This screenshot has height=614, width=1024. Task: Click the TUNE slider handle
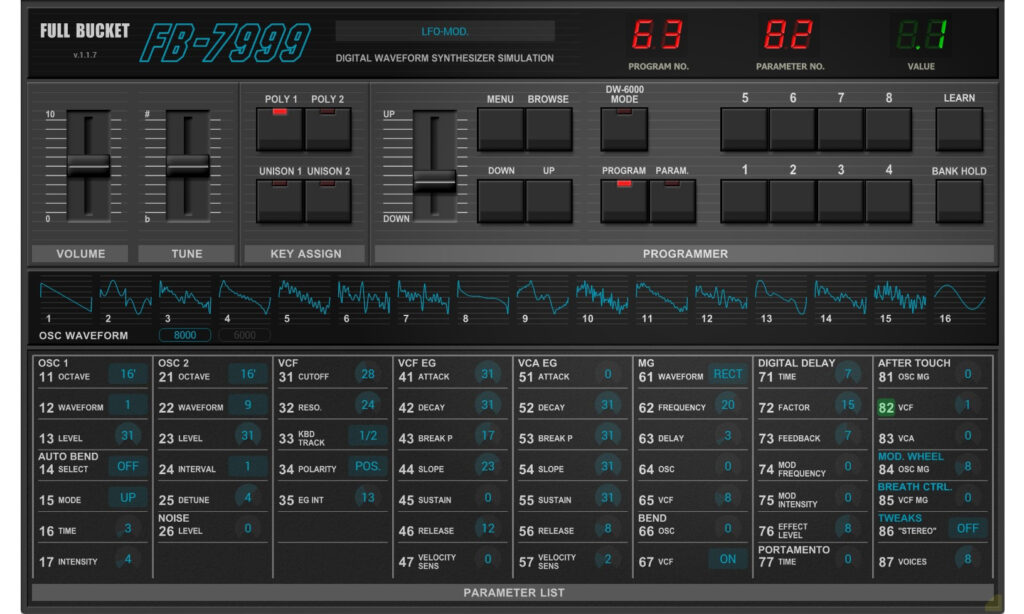(x=188, y=165)
